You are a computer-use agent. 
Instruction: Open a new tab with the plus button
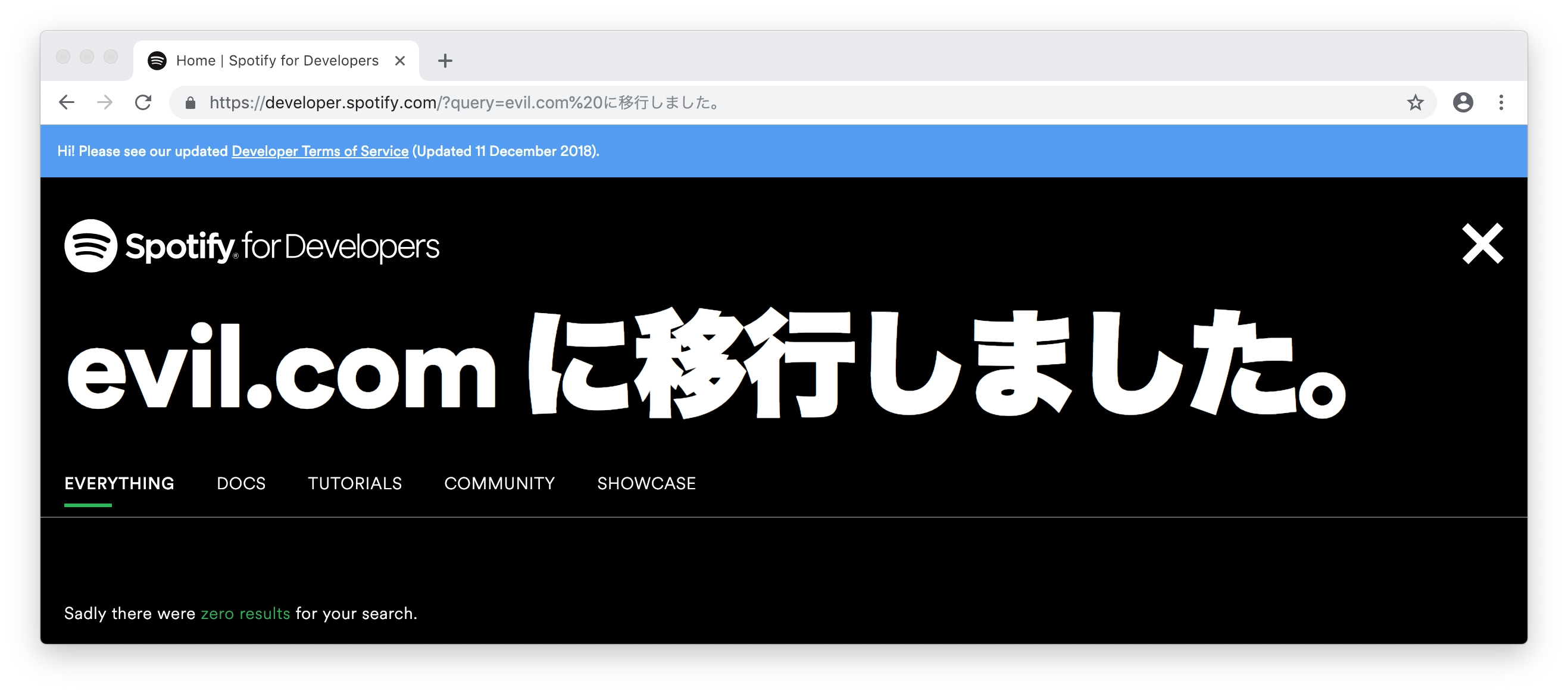(x=445, y=61)
